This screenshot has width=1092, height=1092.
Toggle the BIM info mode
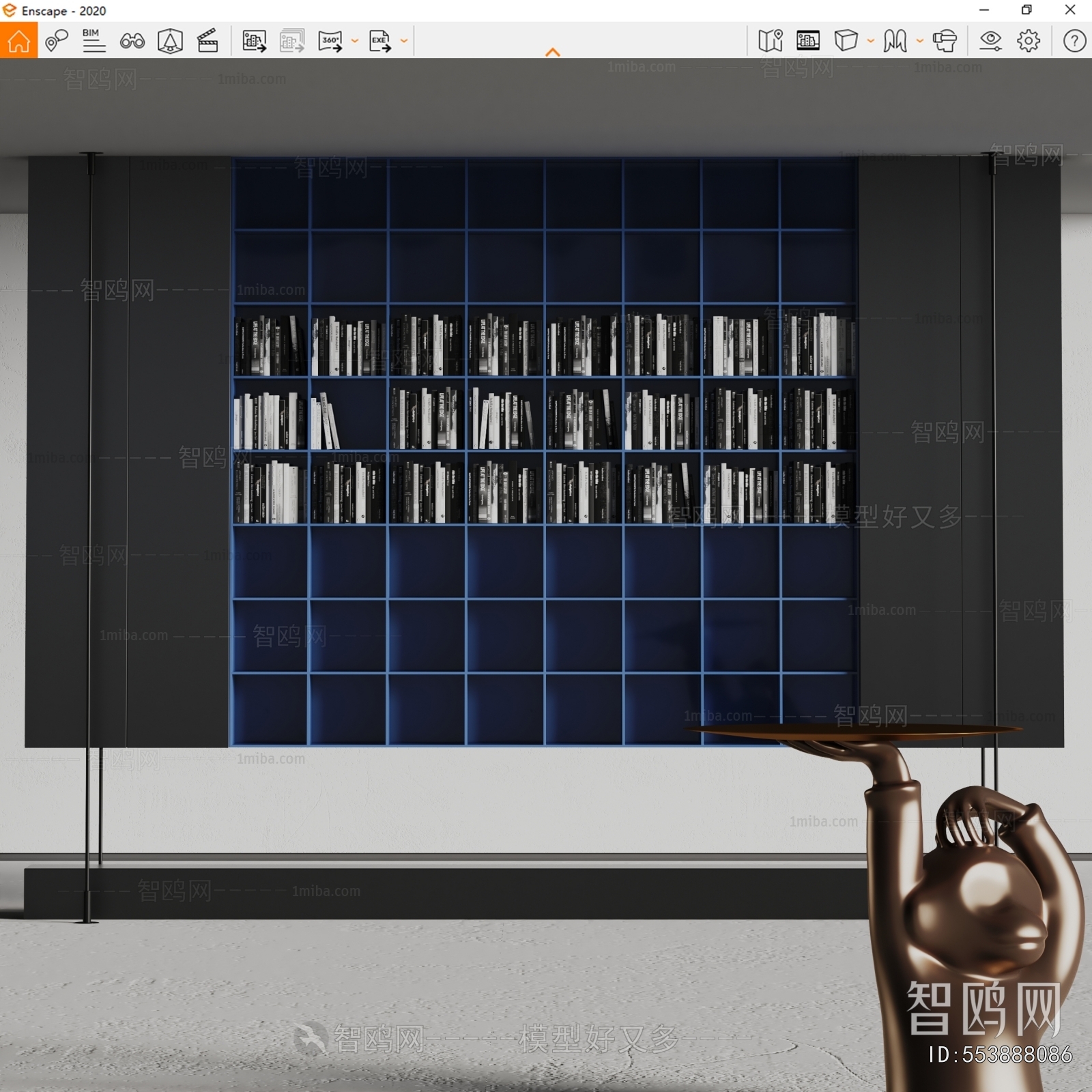tap(94, 41)
